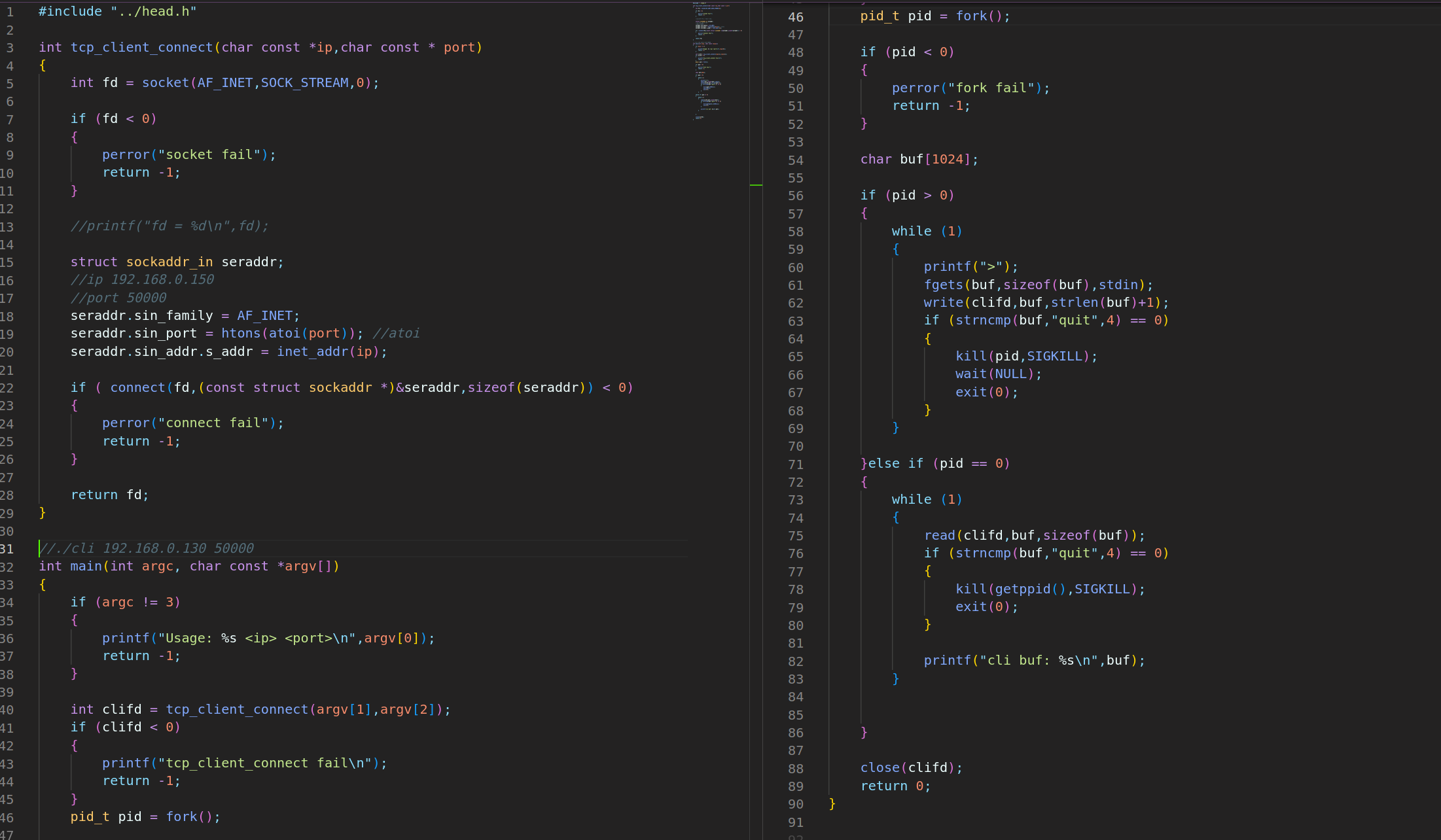Click 'read(clifd,buf,sizeof(buf));' line
The height and width of the screenshot is (840, 1441).
1035,535
